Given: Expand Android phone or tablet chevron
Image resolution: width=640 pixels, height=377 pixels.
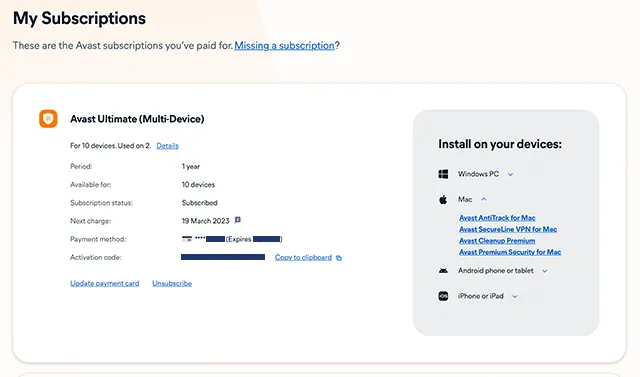Looking at the screenshot, I should tap(544, 271).
